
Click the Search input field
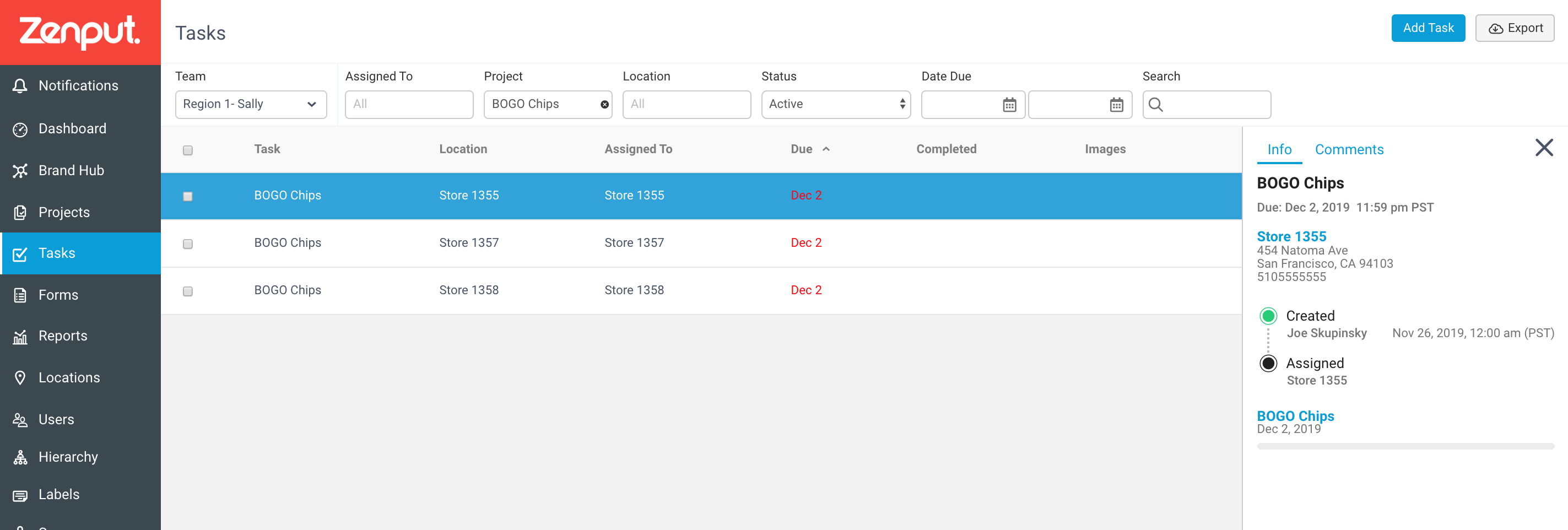1207,105
